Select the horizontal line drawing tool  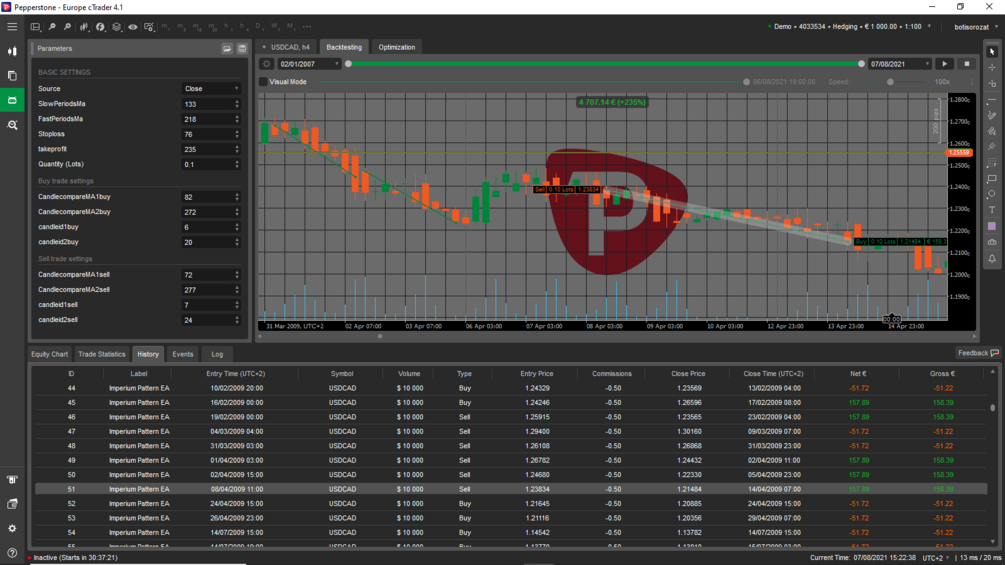pos(992,100)
